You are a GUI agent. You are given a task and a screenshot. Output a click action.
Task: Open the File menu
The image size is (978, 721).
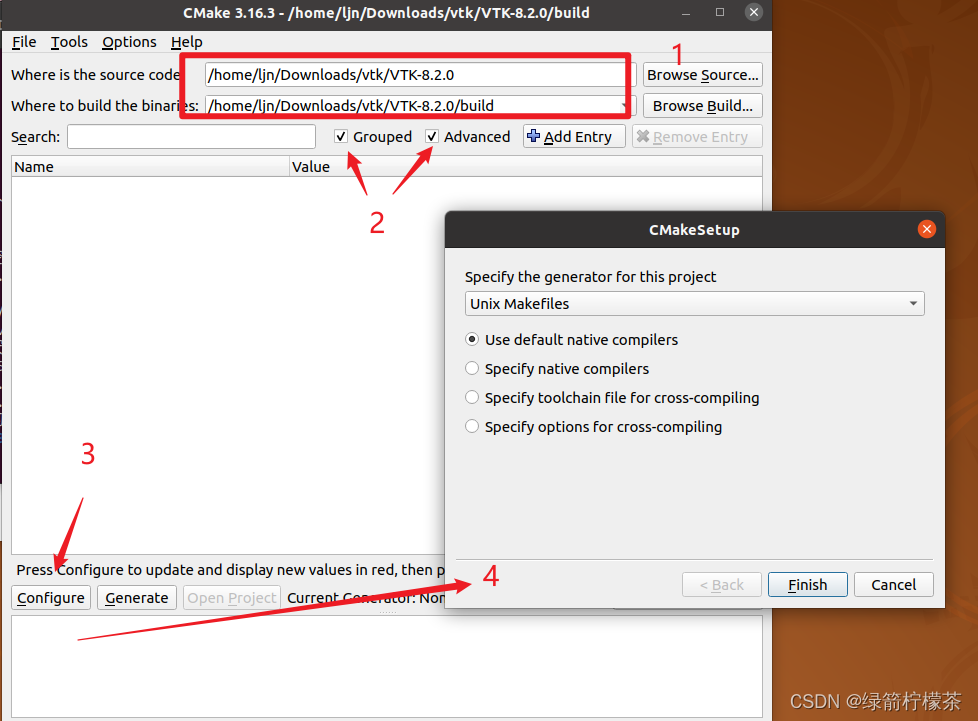pos(24,42)
